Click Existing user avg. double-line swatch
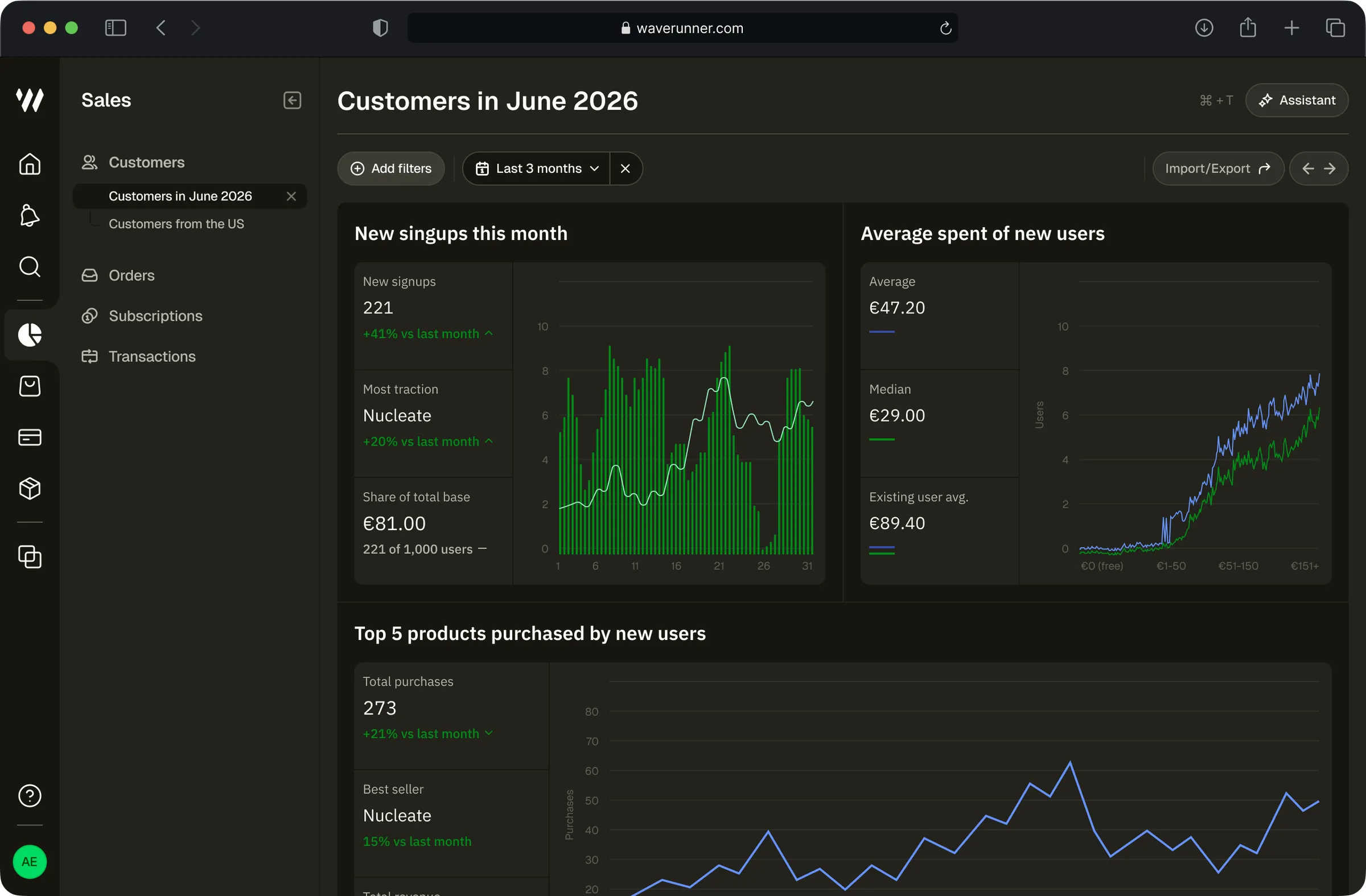Screen dimensions: 1366x896 [882, 550]
